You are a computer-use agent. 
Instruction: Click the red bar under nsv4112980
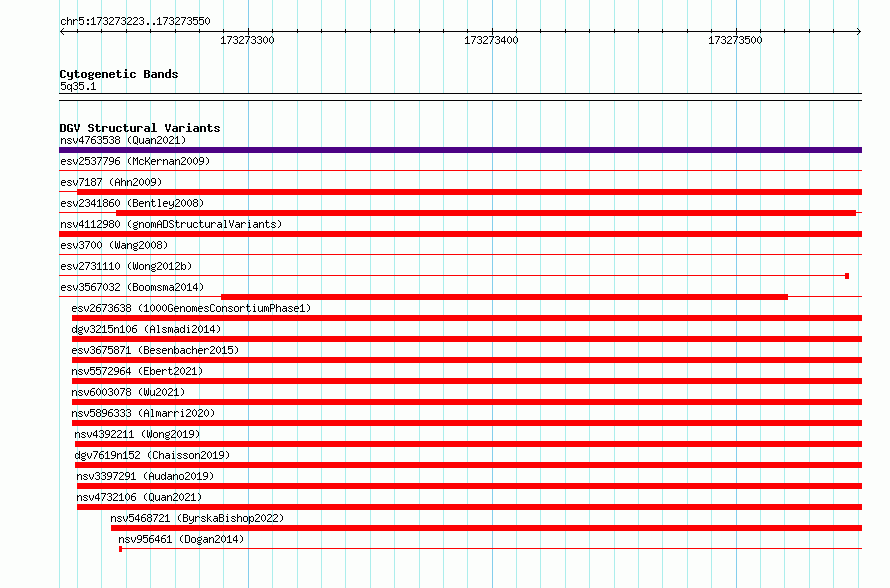(x=460, y=234)
